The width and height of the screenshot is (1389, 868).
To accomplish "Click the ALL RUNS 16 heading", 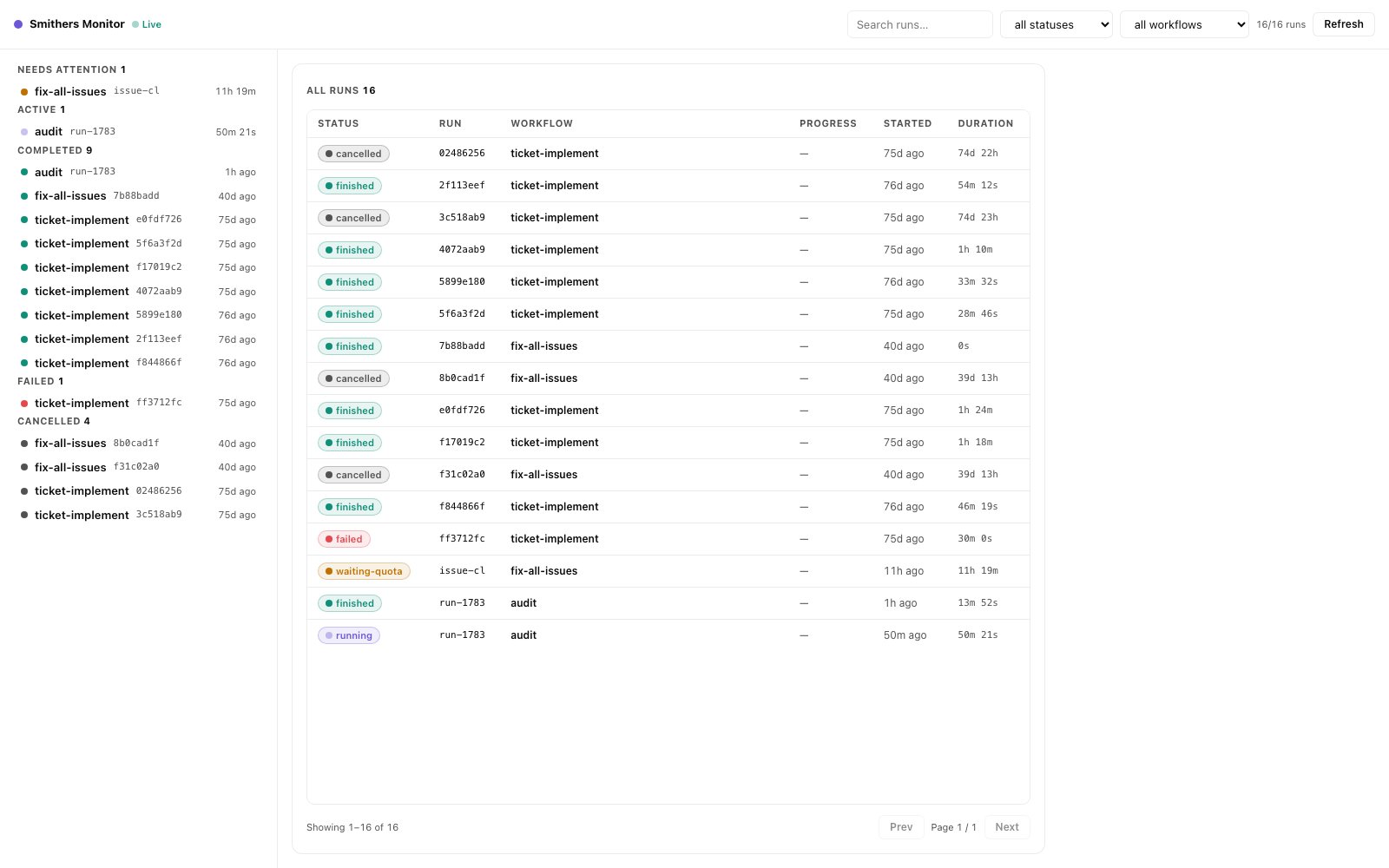I will (x=341, y=90).
